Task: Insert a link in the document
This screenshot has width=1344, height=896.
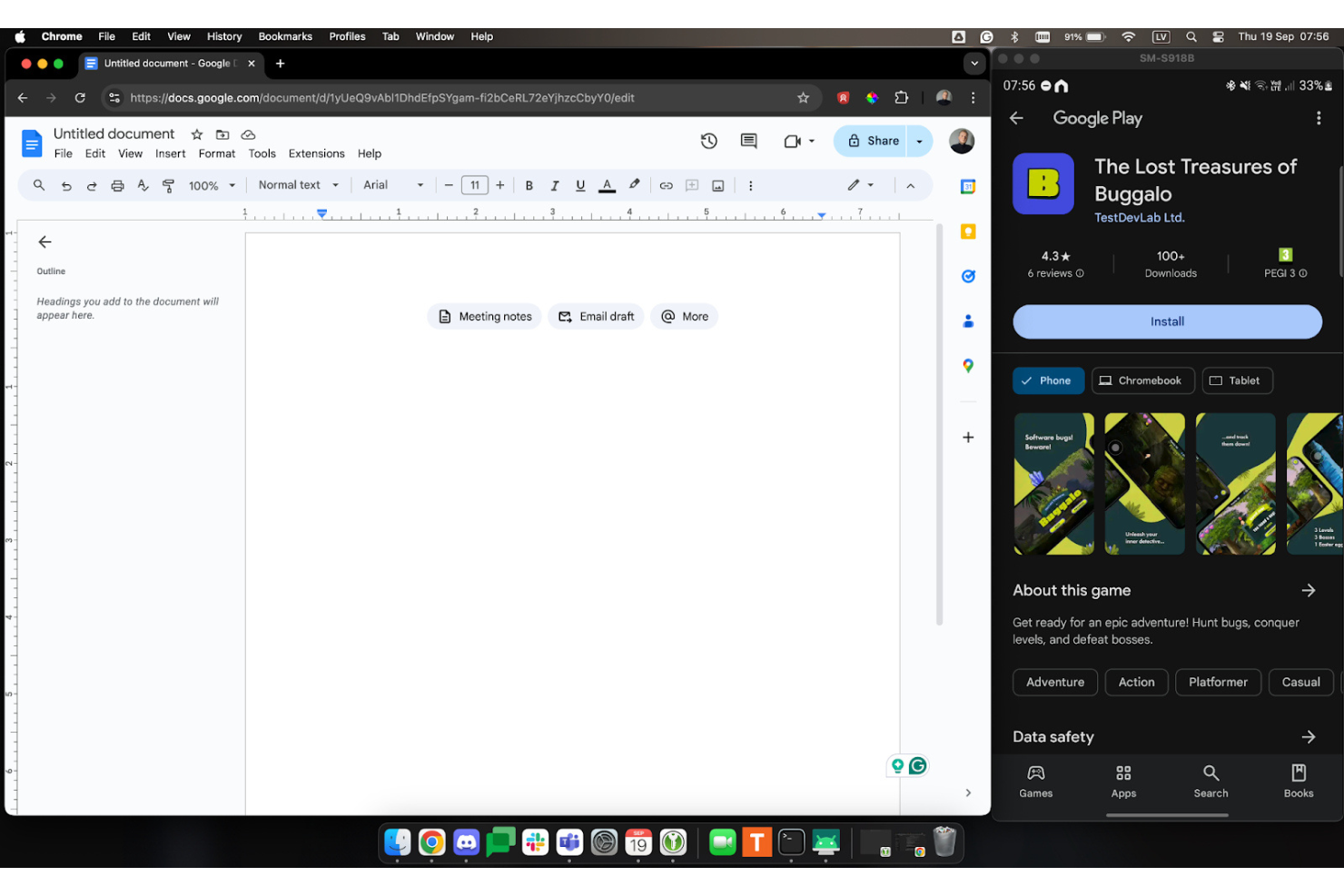Action: point(666,185)
